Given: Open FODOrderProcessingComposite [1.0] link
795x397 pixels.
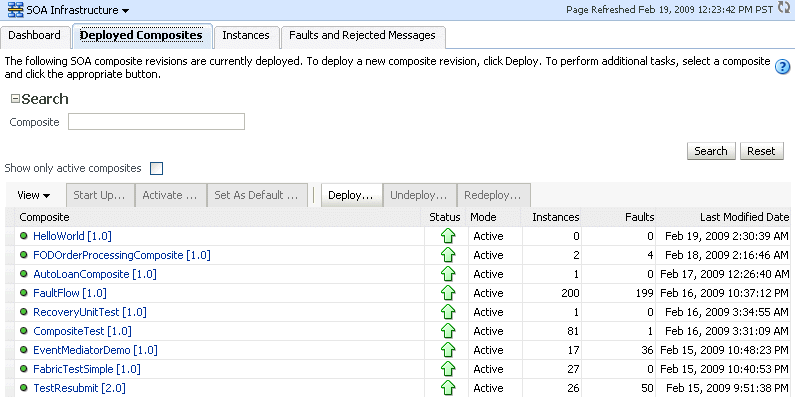Looking at the screenshot, I should coord(122,255).
